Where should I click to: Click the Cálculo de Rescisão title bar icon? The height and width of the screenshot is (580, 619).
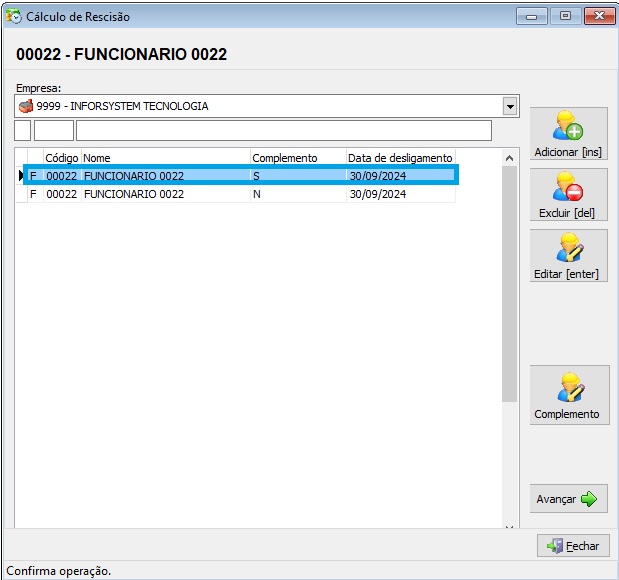[14, 16]
